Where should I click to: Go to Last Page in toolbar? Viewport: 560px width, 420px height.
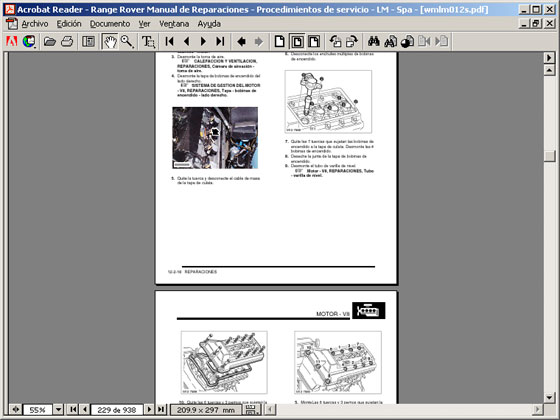click(220, 41)
